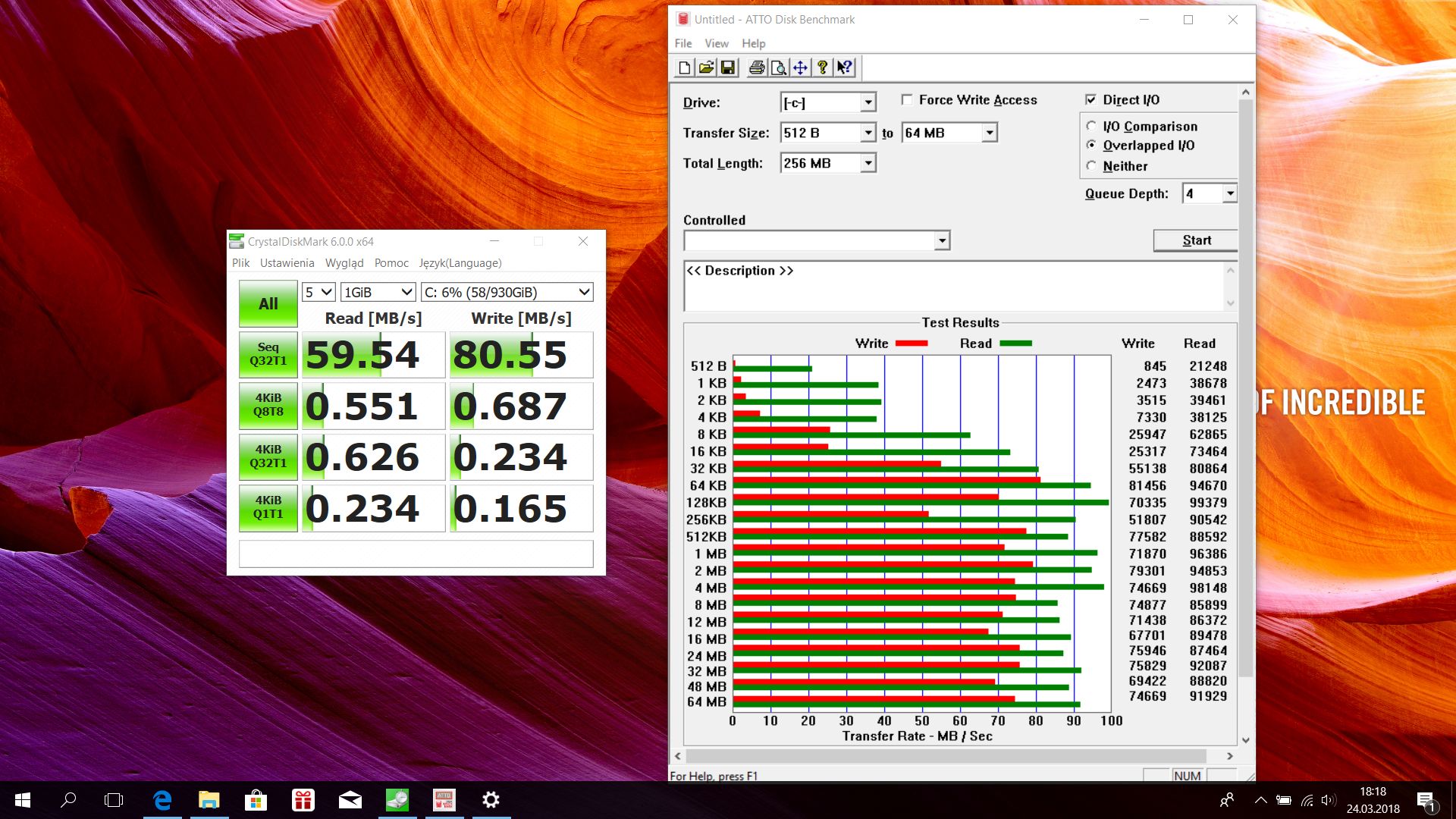Click the blue four-arrow move icon
Screen dimensions: 1456x819
click(800, 68)
